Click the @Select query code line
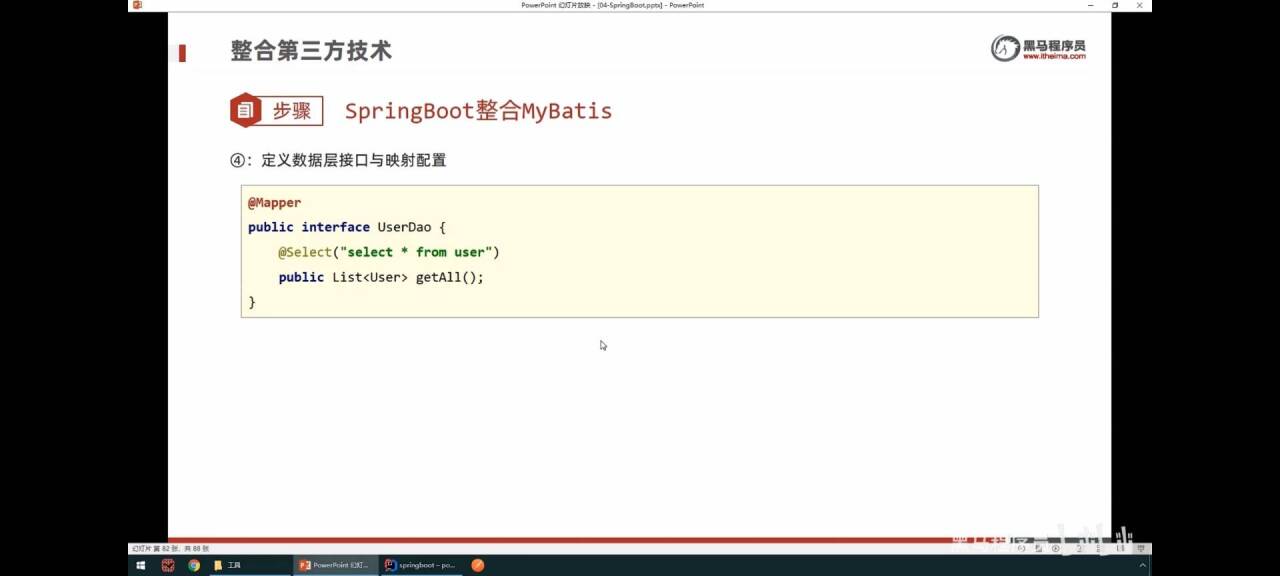 coord(388,253)
